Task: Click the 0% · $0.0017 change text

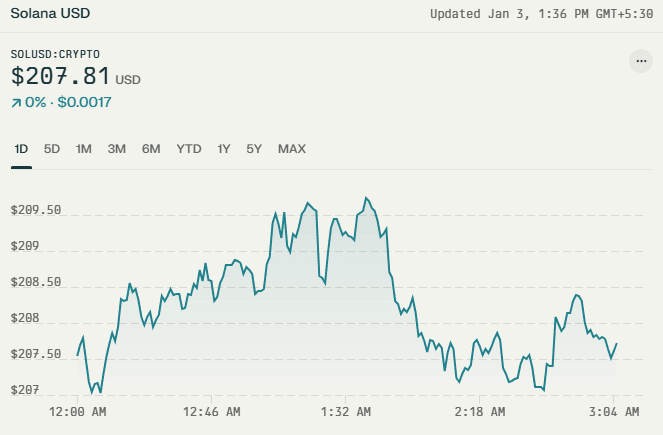Action: coord(68,102)
